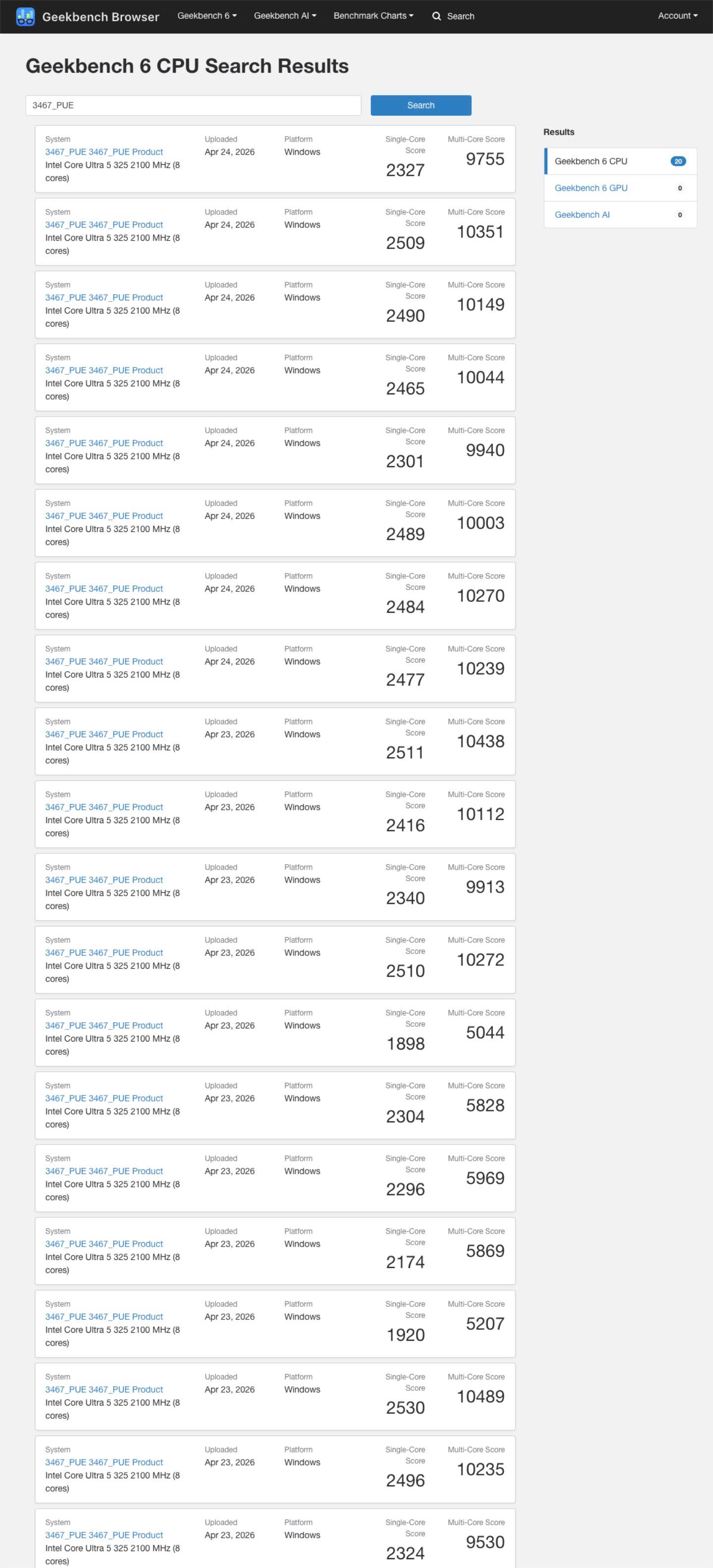Open the result with multi-core score 10351

[104, 225]
